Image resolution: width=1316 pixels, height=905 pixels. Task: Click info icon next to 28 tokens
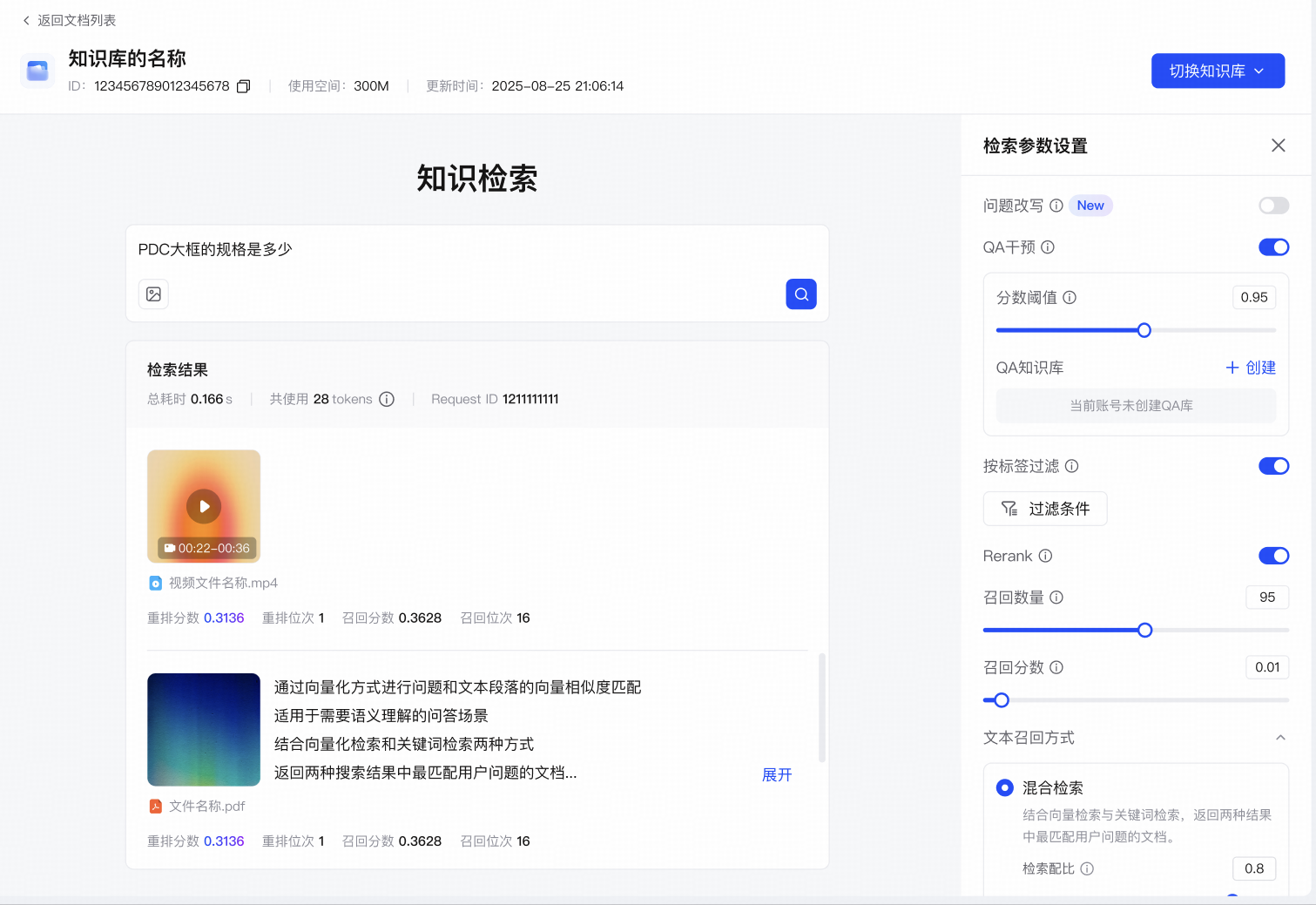coord(387,399)
